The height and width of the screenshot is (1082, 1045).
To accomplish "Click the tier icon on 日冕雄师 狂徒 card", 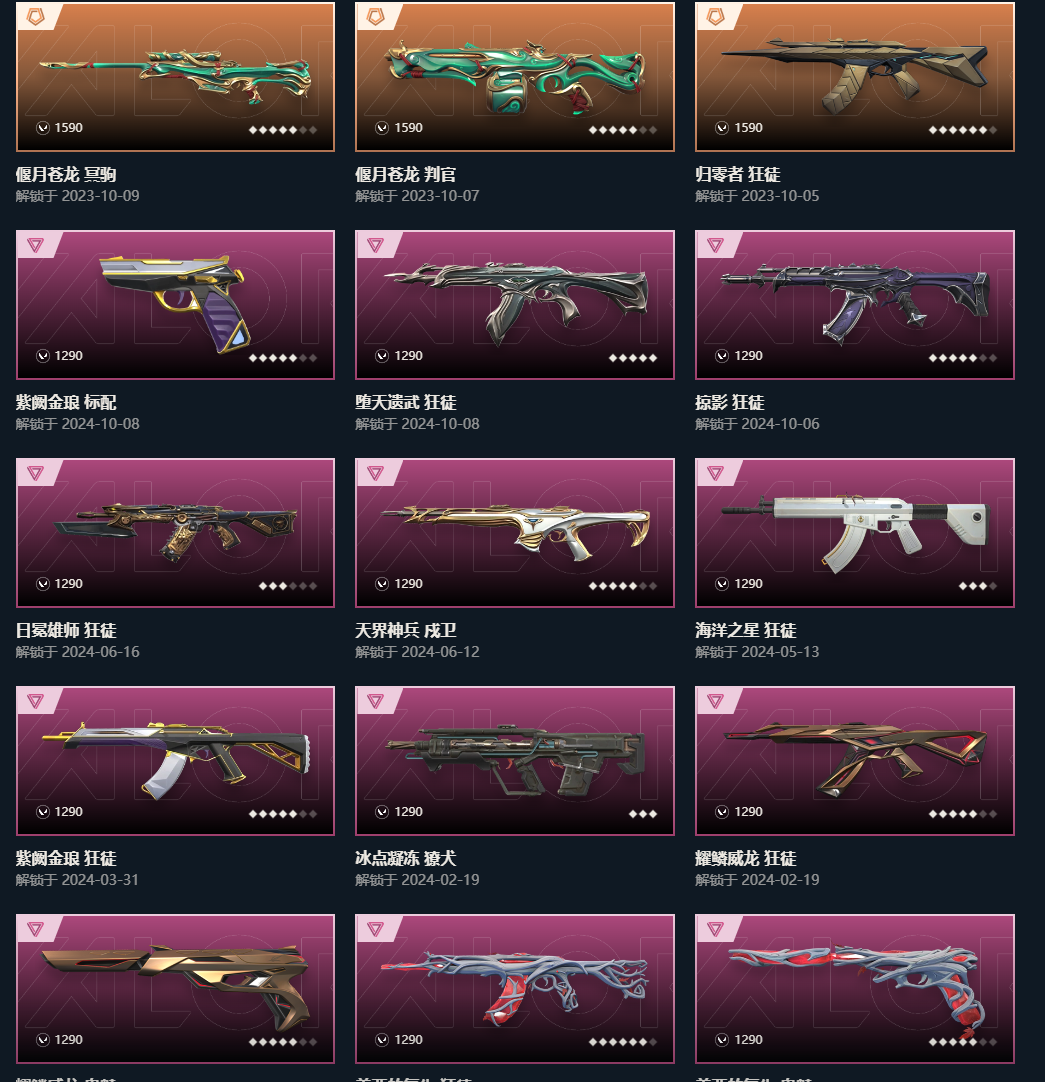I will coord(35,473).
